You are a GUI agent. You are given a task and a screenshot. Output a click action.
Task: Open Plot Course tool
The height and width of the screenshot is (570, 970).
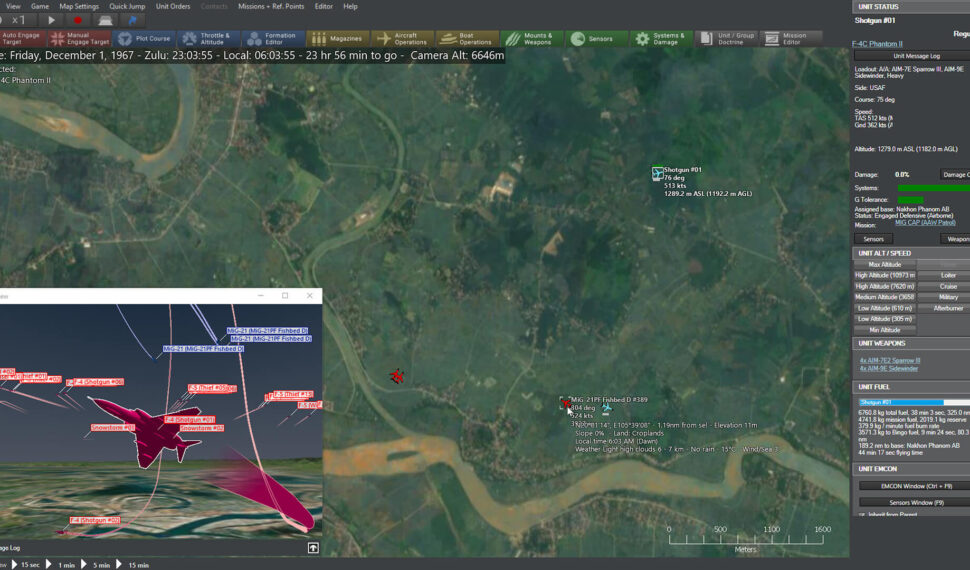click(144, 39)
